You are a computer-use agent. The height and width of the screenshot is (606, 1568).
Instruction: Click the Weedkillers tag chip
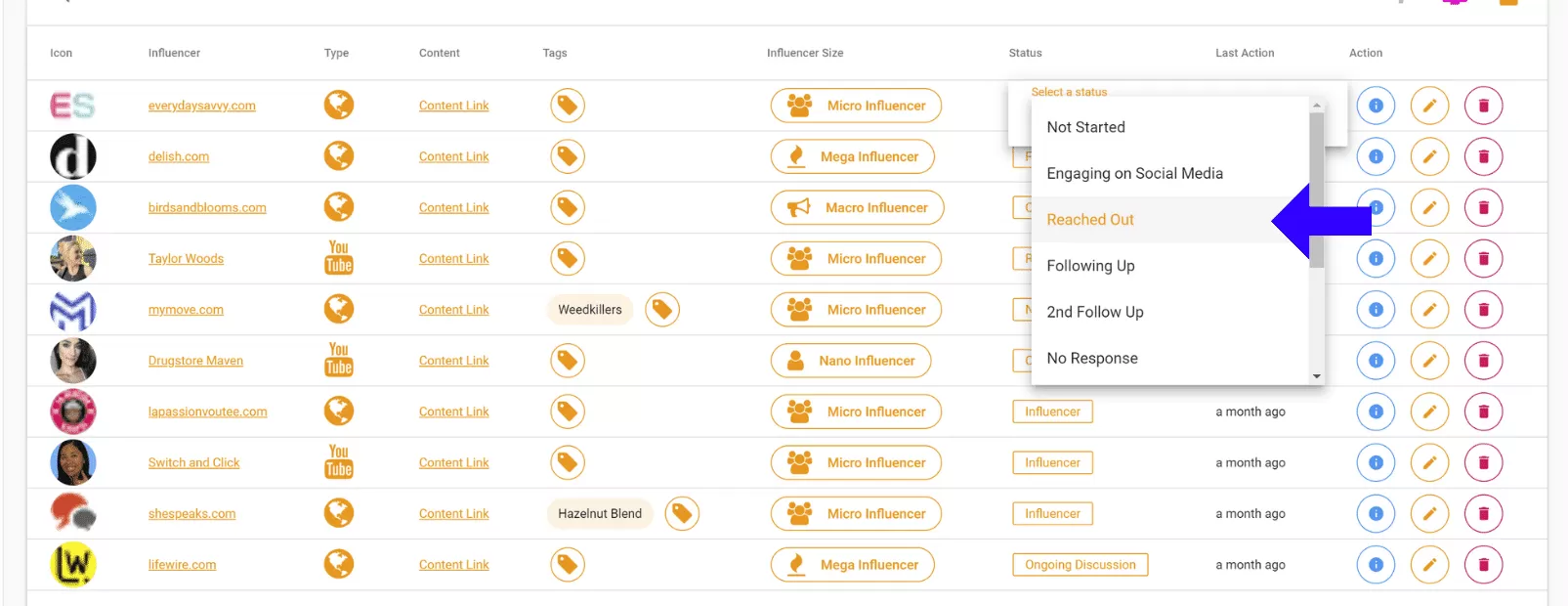(590, 310)
